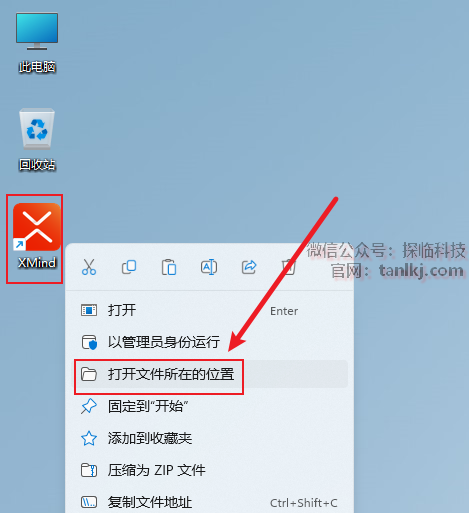This screenshot has height=513, width=469.
Task: Select the 回收站 recycle bin icon
Action: [37, 140]
